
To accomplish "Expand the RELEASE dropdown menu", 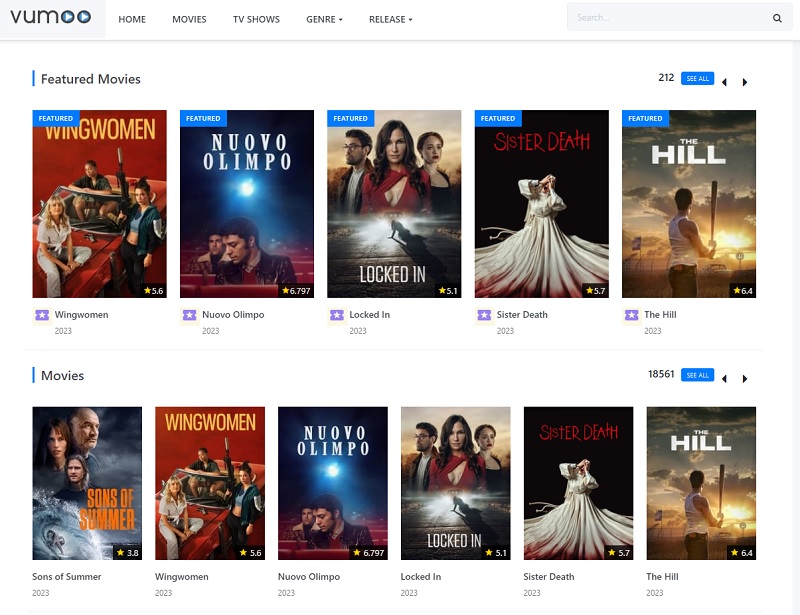I will click(x=391, y=19).
